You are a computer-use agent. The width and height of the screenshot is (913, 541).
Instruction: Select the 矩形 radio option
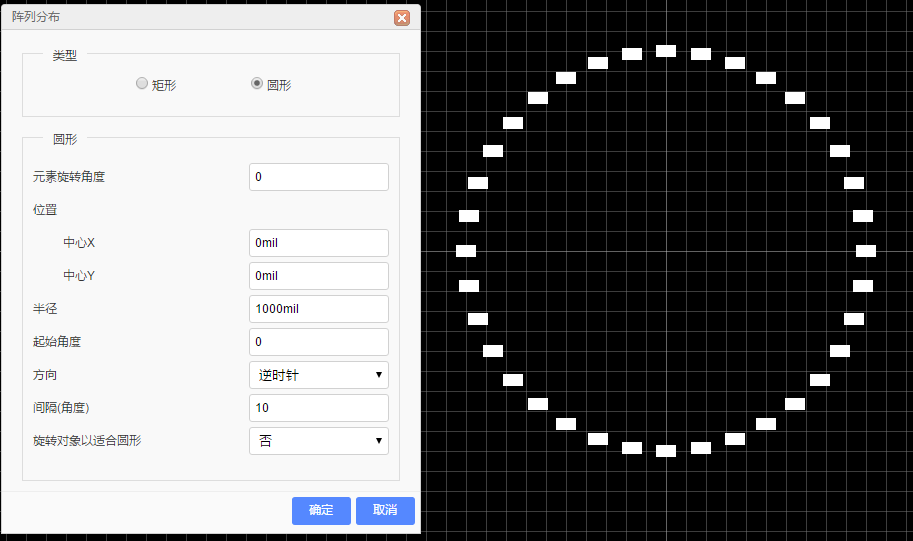click(x=142, y=84)
